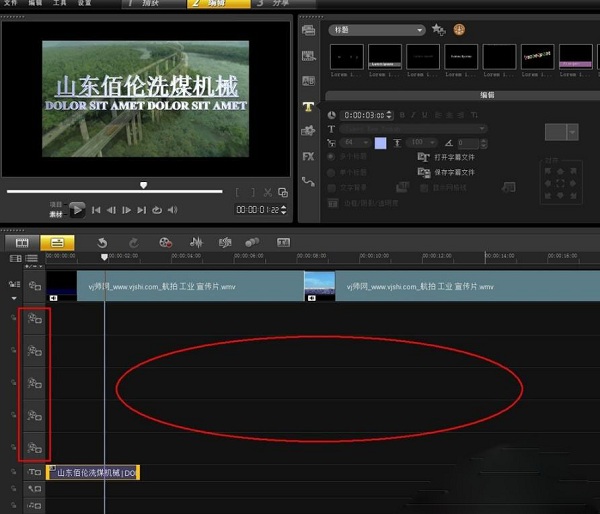Image resolution: width=600 pixels, height=514 pixels.
Task: Toggle ripple lock on the title track
Action: [x=14, y=472]
